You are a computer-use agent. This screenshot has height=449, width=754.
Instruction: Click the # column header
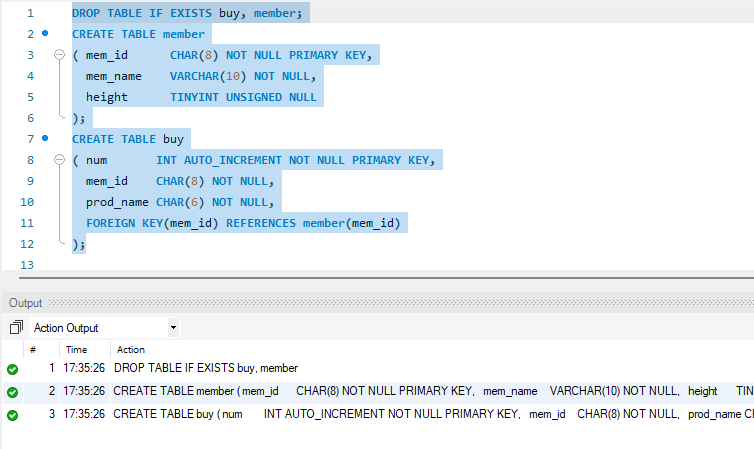[33, 349]
